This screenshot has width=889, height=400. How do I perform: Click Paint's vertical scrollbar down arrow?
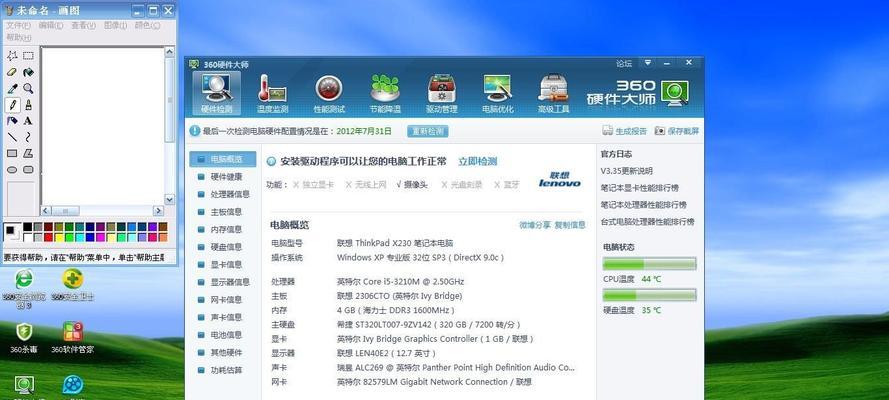(170, 199)
